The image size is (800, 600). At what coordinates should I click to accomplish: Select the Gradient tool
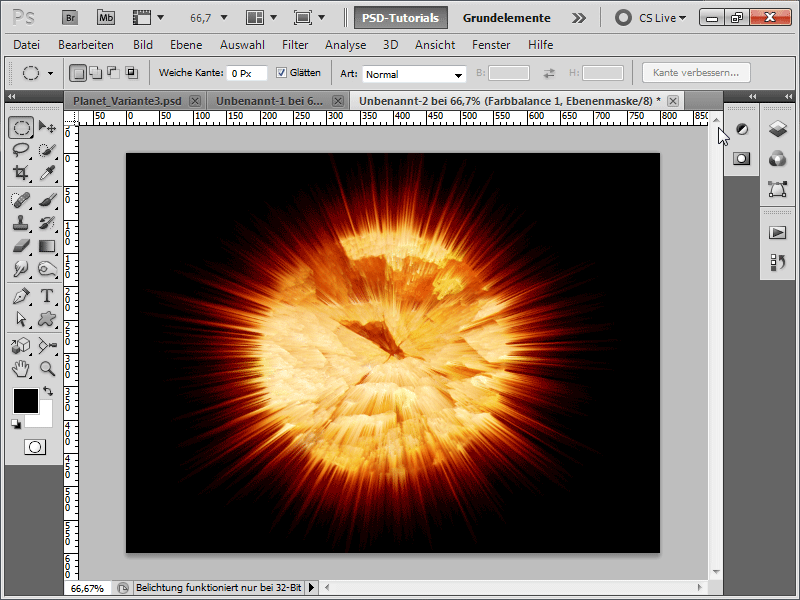click(x=47, y=246)
